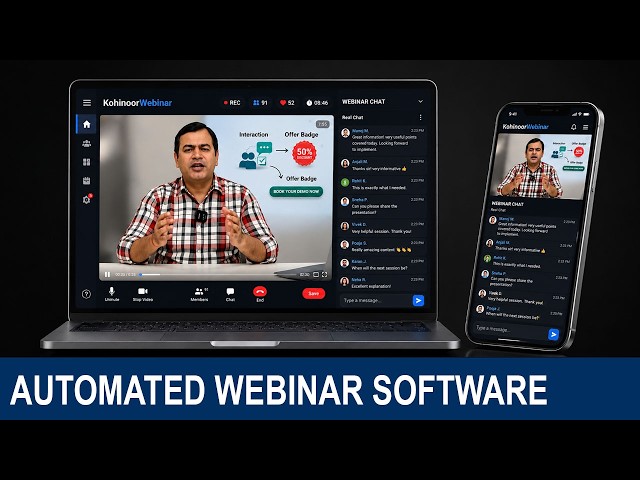
Task: Select Anjali M.'s chat message
Action: (383, 165)
